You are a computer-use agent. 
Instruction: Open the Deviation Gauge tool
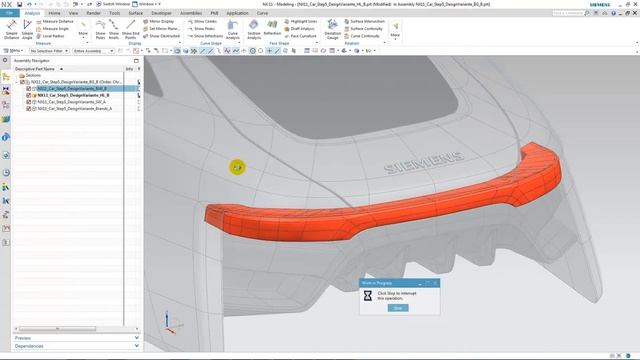pyautogui.click(x=332, y=29)
